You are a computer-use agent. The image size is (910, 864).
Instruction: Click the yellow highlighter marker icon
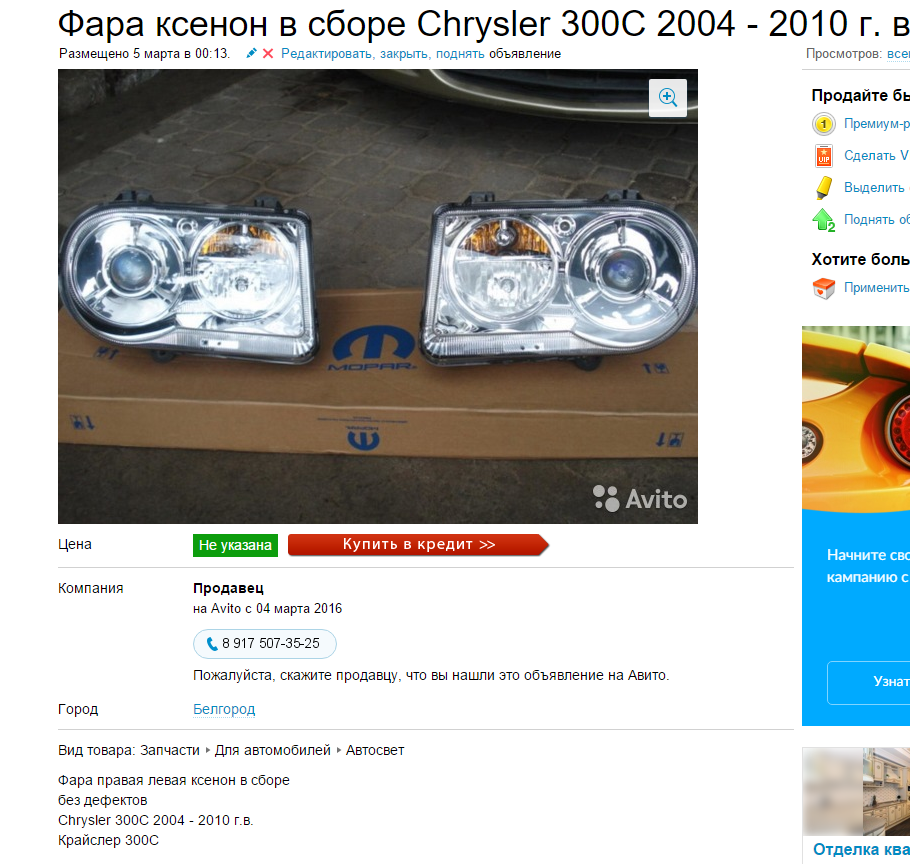coord(824,187)
